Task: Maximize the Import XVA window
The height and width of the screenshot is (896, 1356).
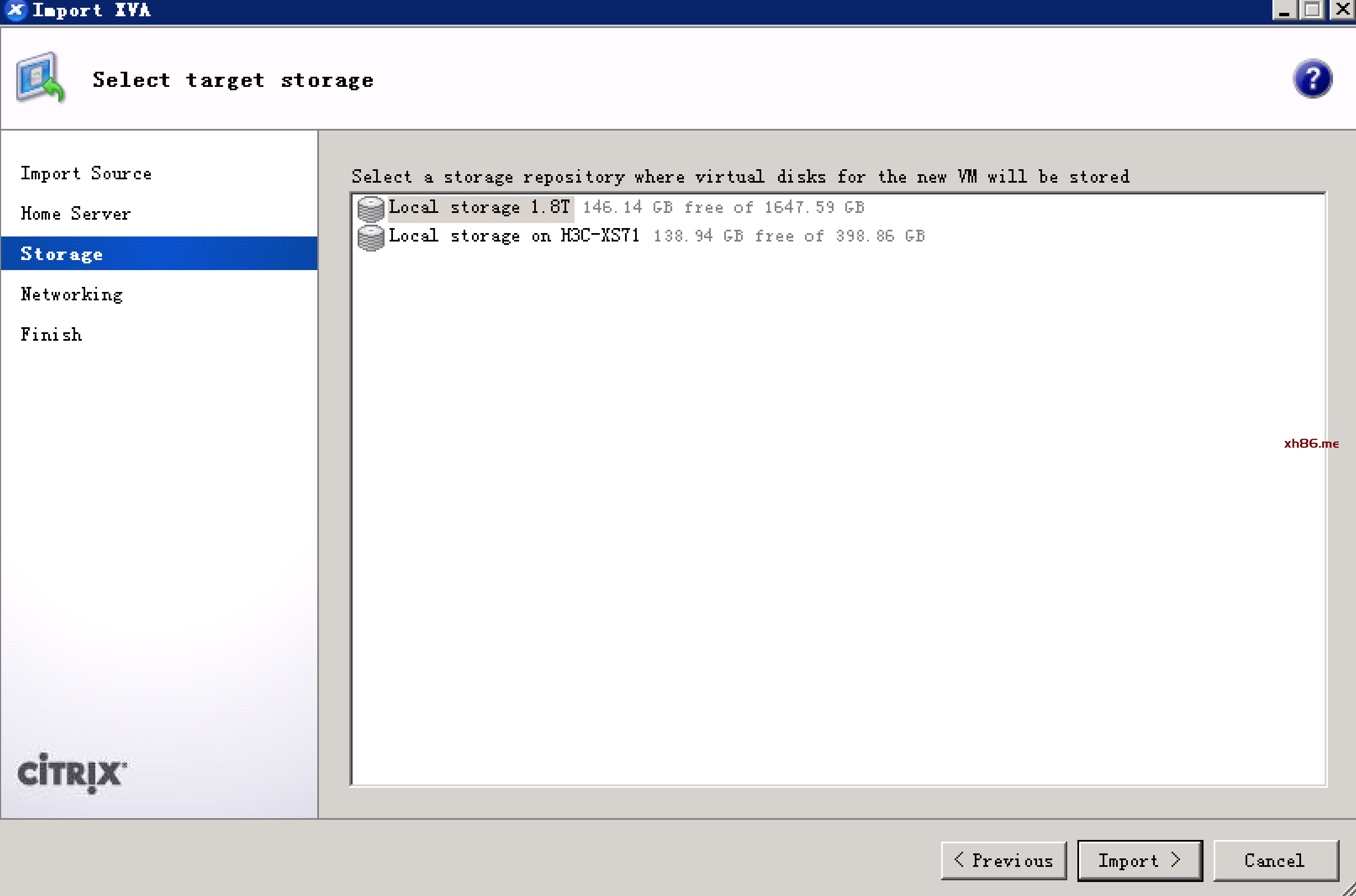Action: click(x=1312, y=10)
